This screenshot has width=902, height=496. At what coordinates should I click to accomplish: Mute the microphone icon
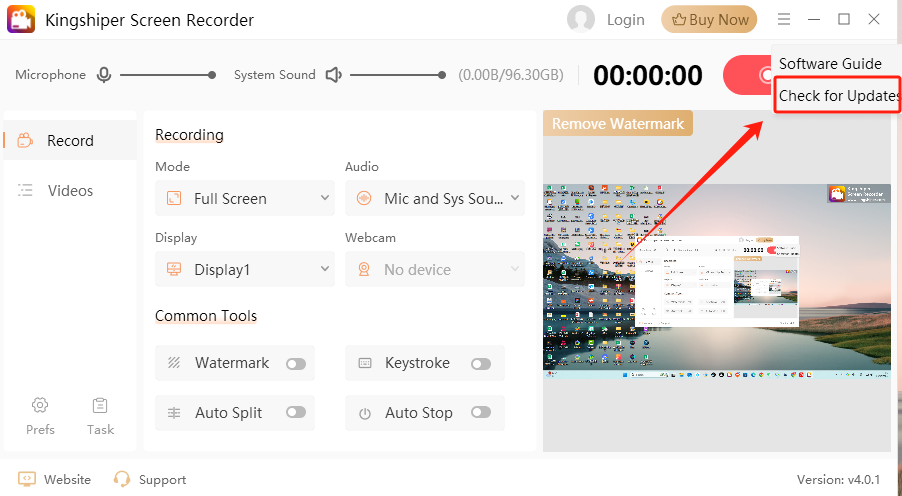104,75
